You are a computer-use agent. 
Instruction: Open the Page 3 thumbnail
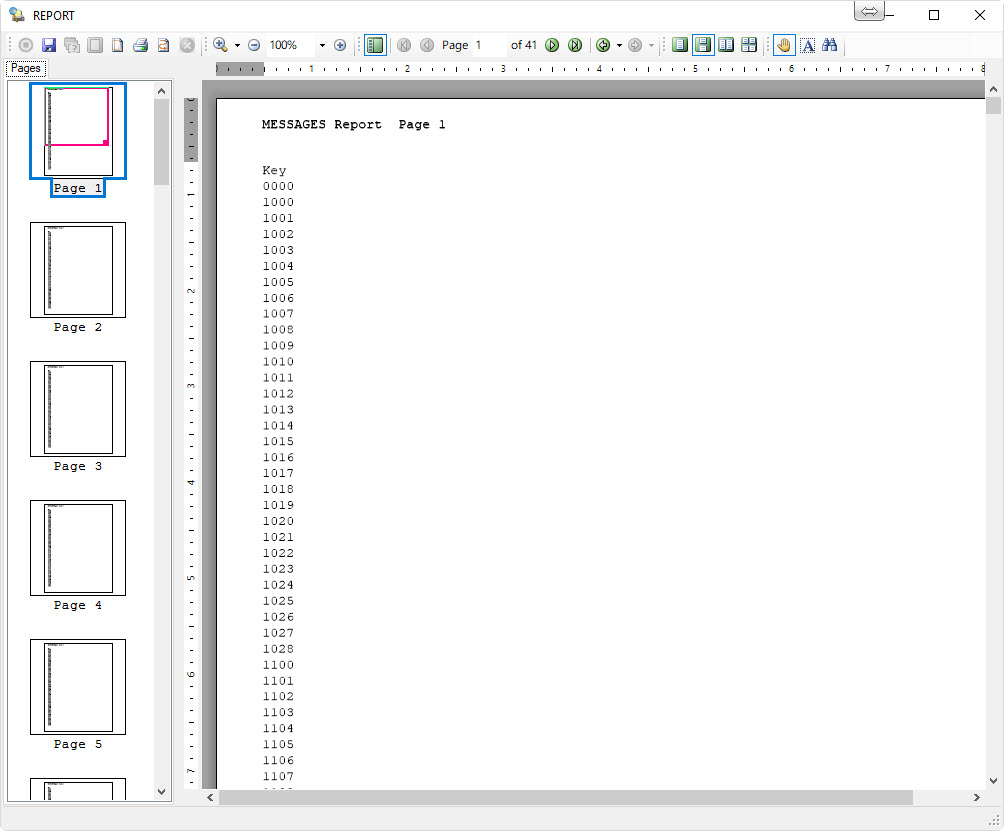[x=78, y=408]
